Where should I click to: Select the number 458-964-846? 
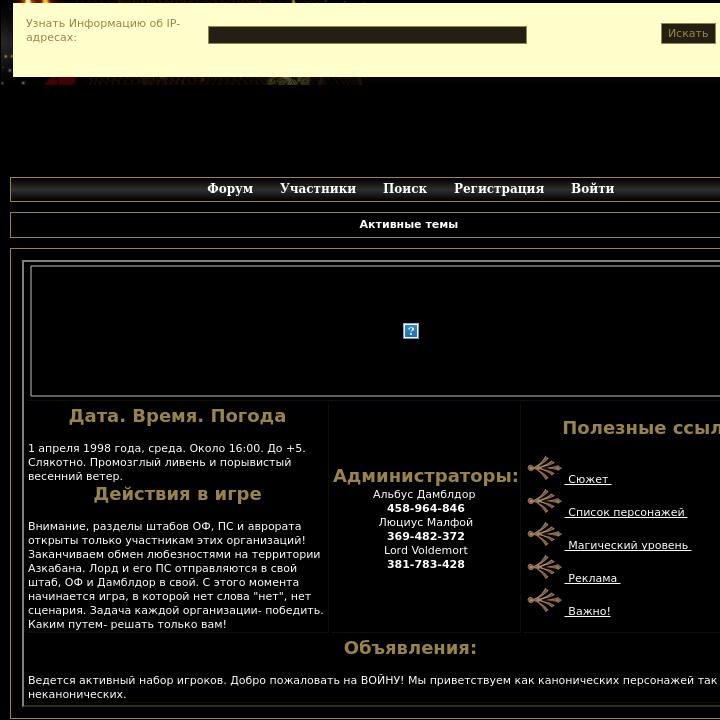coord(426,508)
